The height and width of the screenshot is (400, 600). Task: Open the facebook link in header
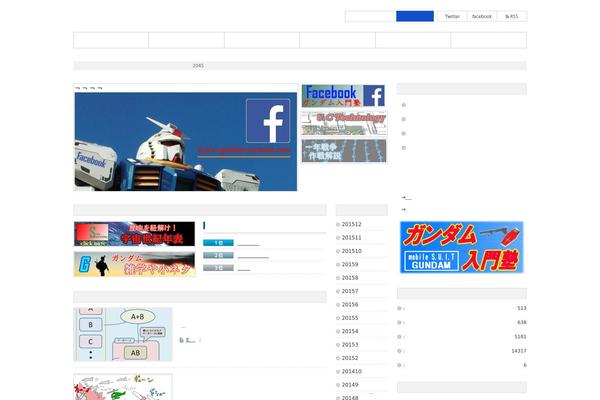pos(482,16)
